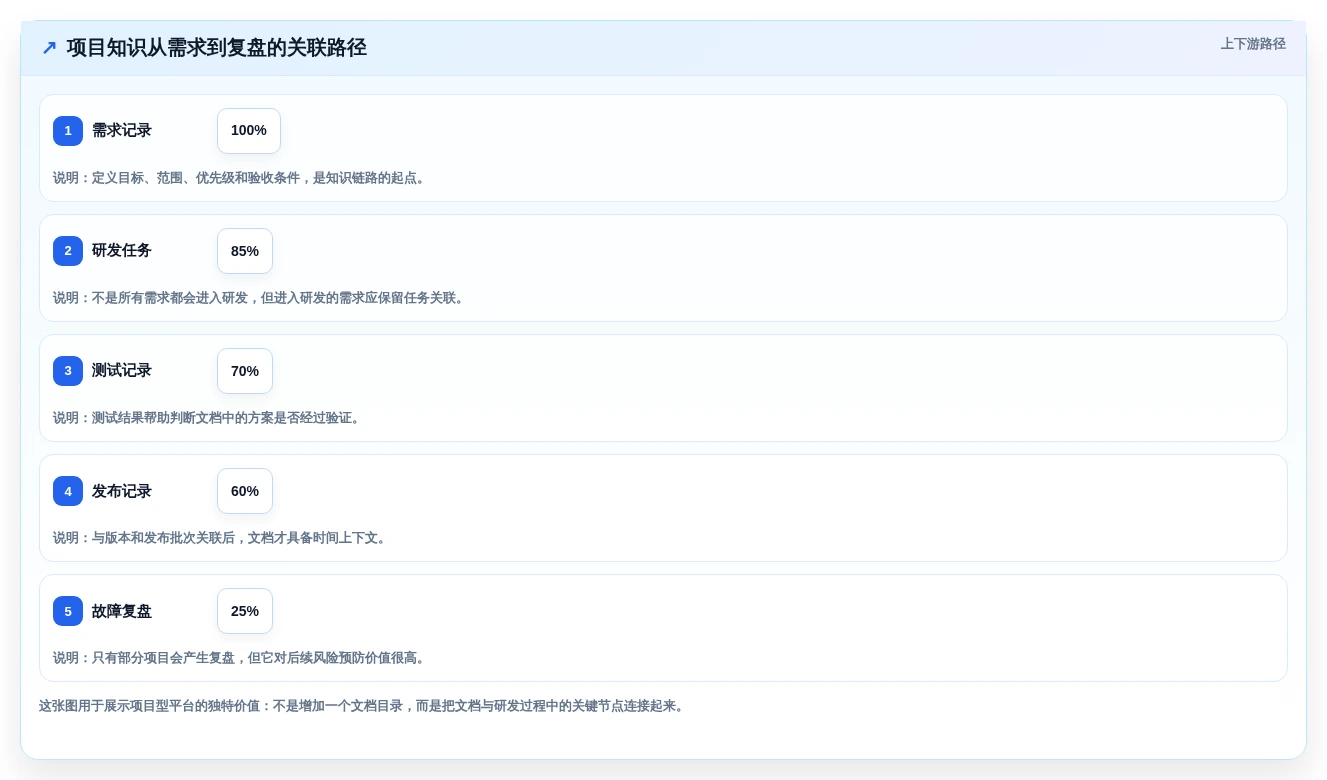
Task: Click the page title 项目知识从需求到复盘的关联路径
Action: (217, 48)
